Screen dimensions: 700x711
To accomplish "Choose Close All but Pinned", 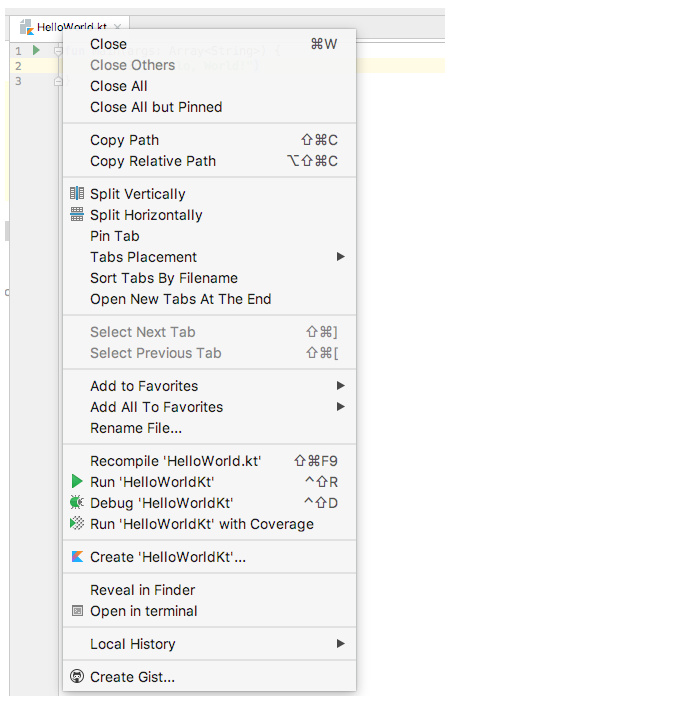I will (x=156, y=107).
